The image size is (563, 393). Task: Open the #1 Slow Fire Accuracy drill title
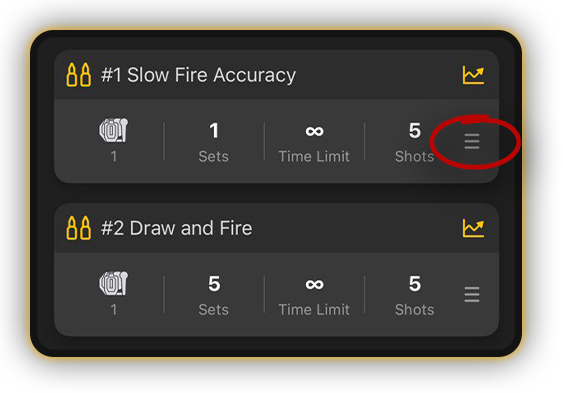(x=199, y=75)
